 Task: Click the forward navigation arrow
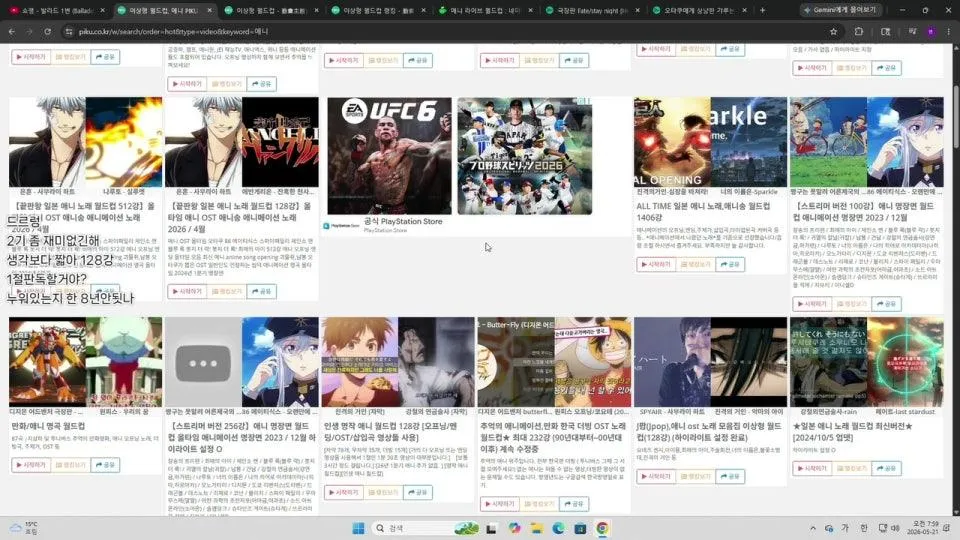[29, 31]
